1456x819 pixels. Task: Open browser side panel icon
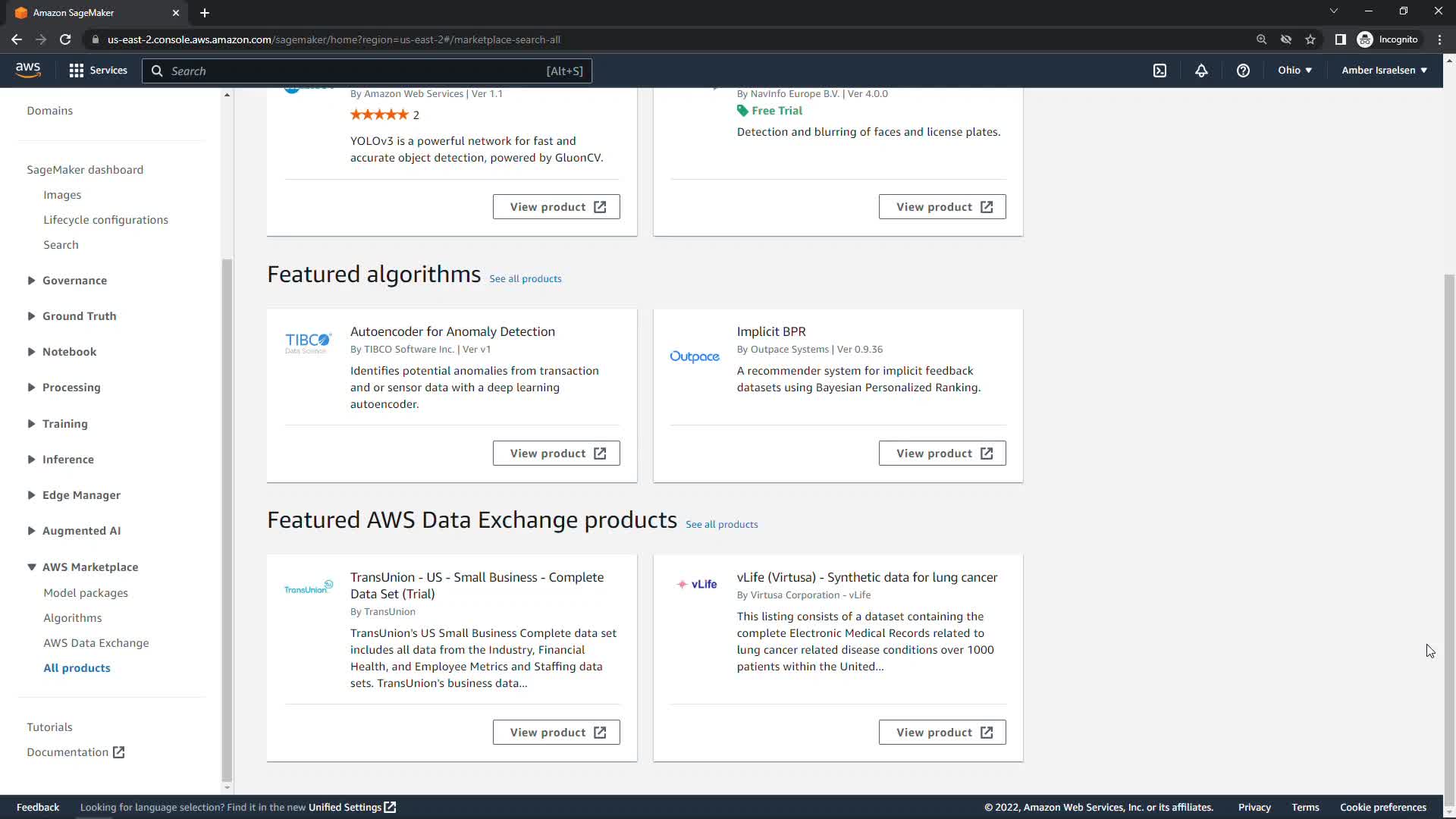point(1340,39)
